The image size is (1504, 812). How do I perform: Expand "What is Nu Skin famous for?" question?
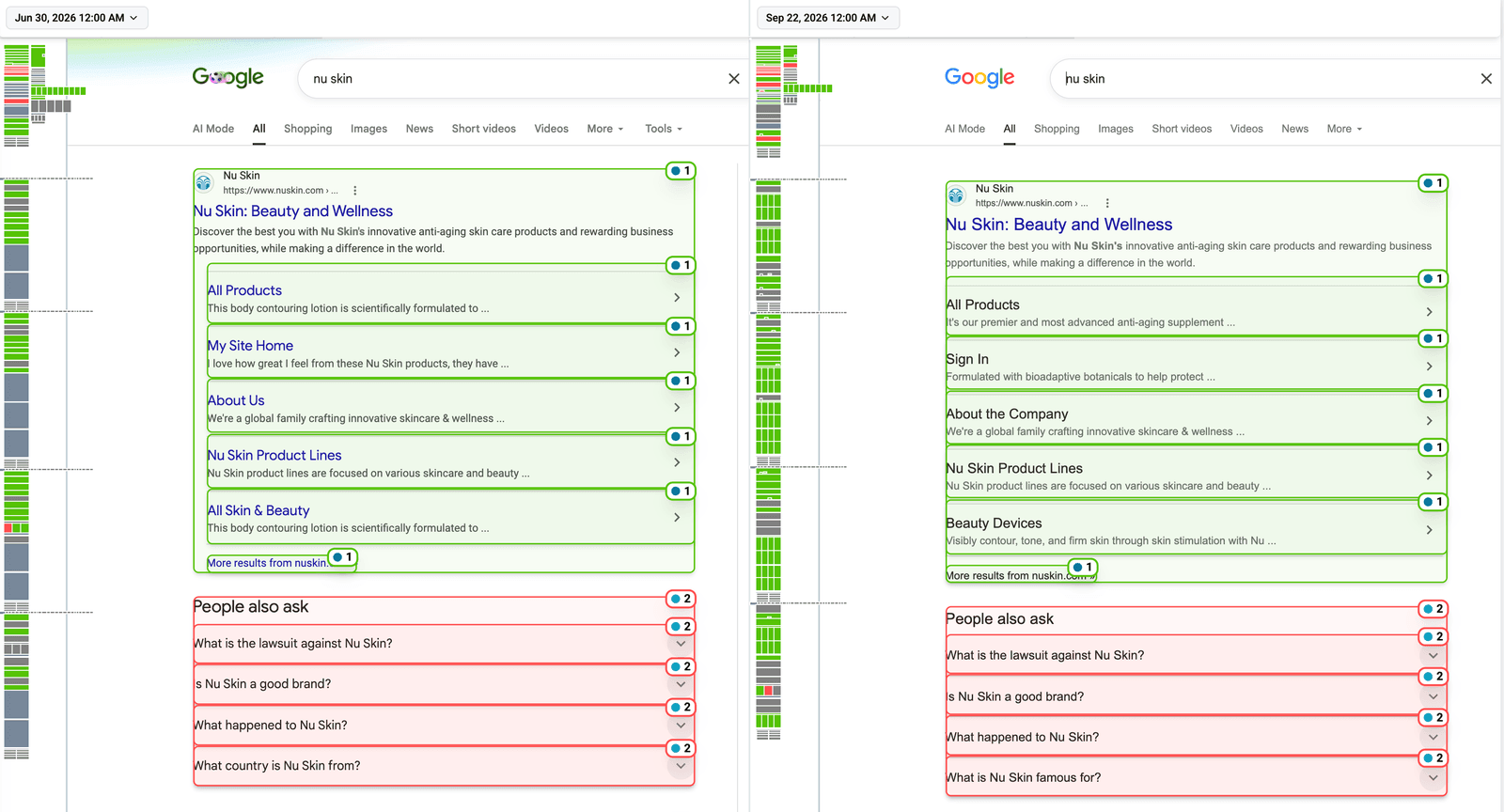[x=1196, y=778]
